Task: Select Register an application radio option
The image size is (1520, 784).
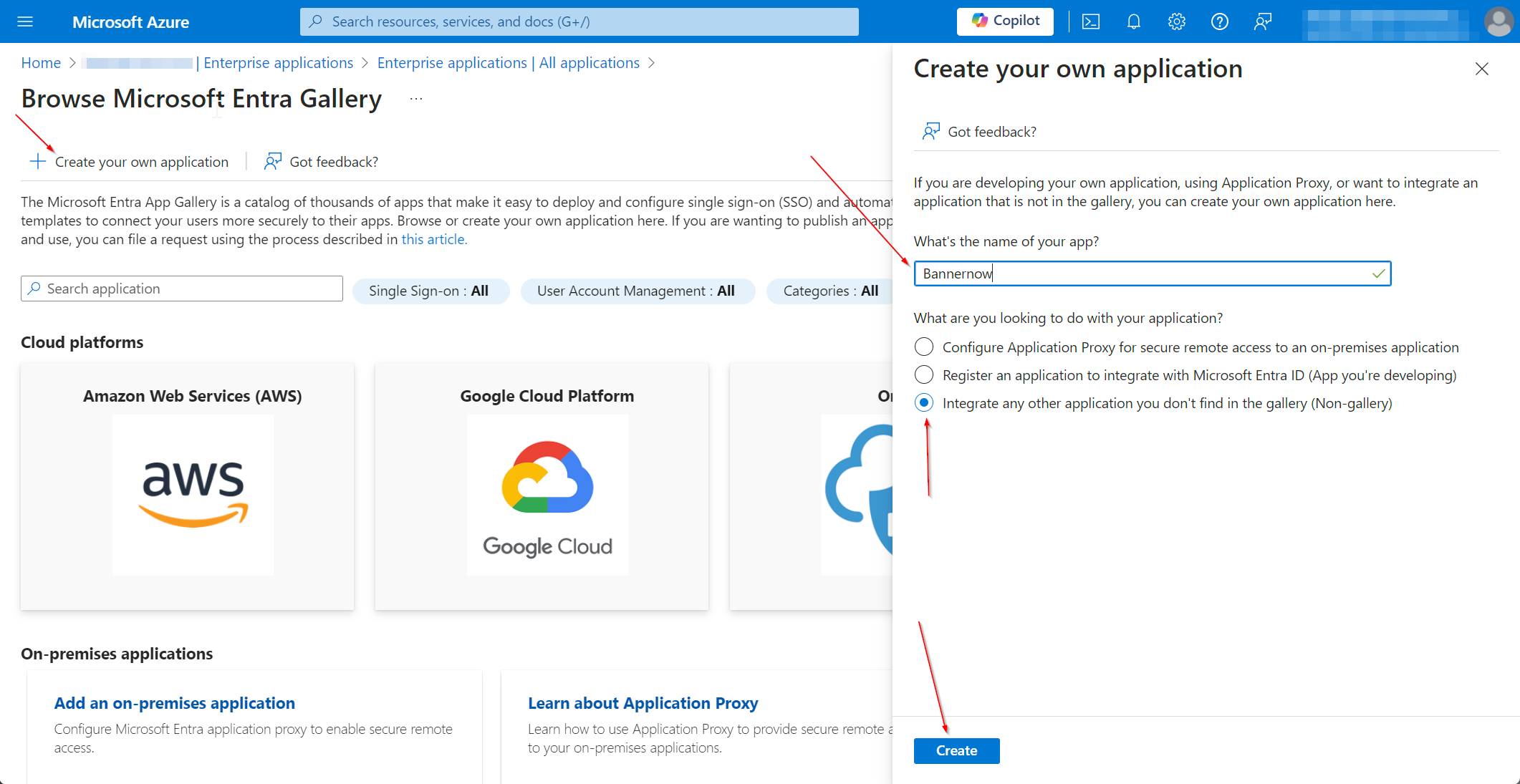Action: pyautogui.click(x=924, y=375)
